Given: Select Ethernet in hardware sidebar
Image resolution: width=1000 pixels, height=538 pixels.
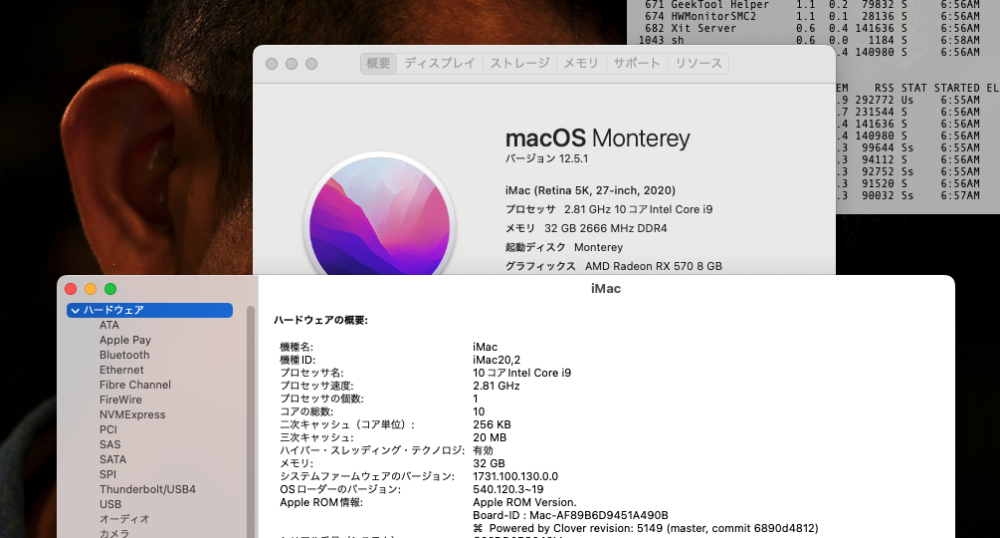Looking at the screenshot, I should coord(121,370).
